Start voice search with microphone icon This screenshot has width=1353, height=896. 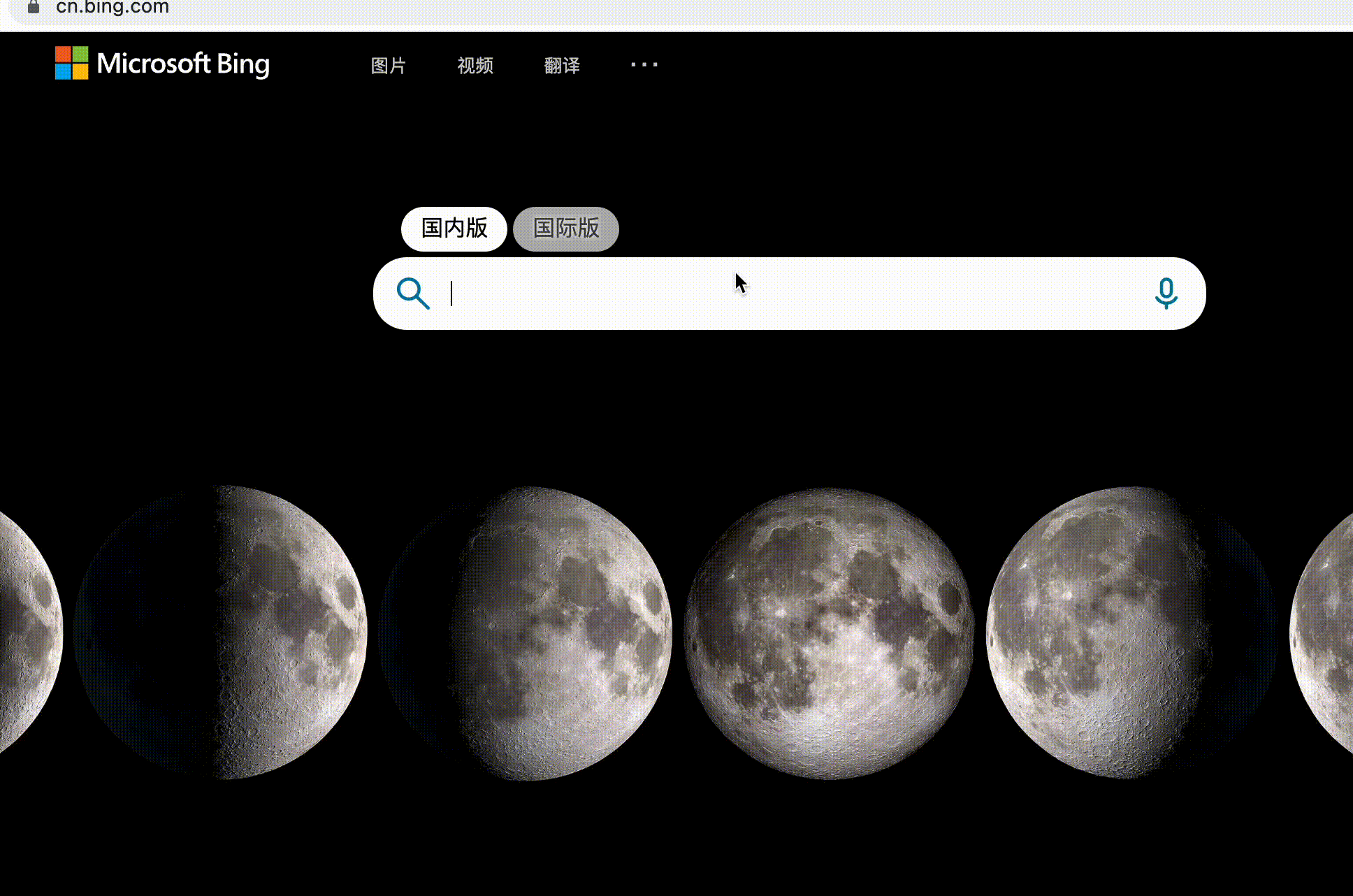click(1166, 294)
